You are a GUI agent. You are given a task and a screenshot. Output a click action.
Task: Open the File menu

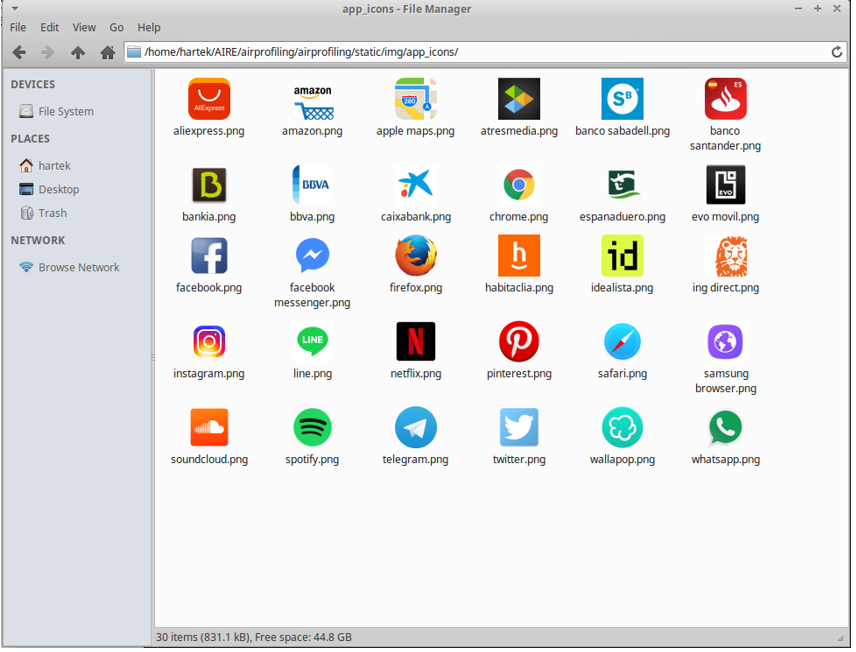coord(18,27)
